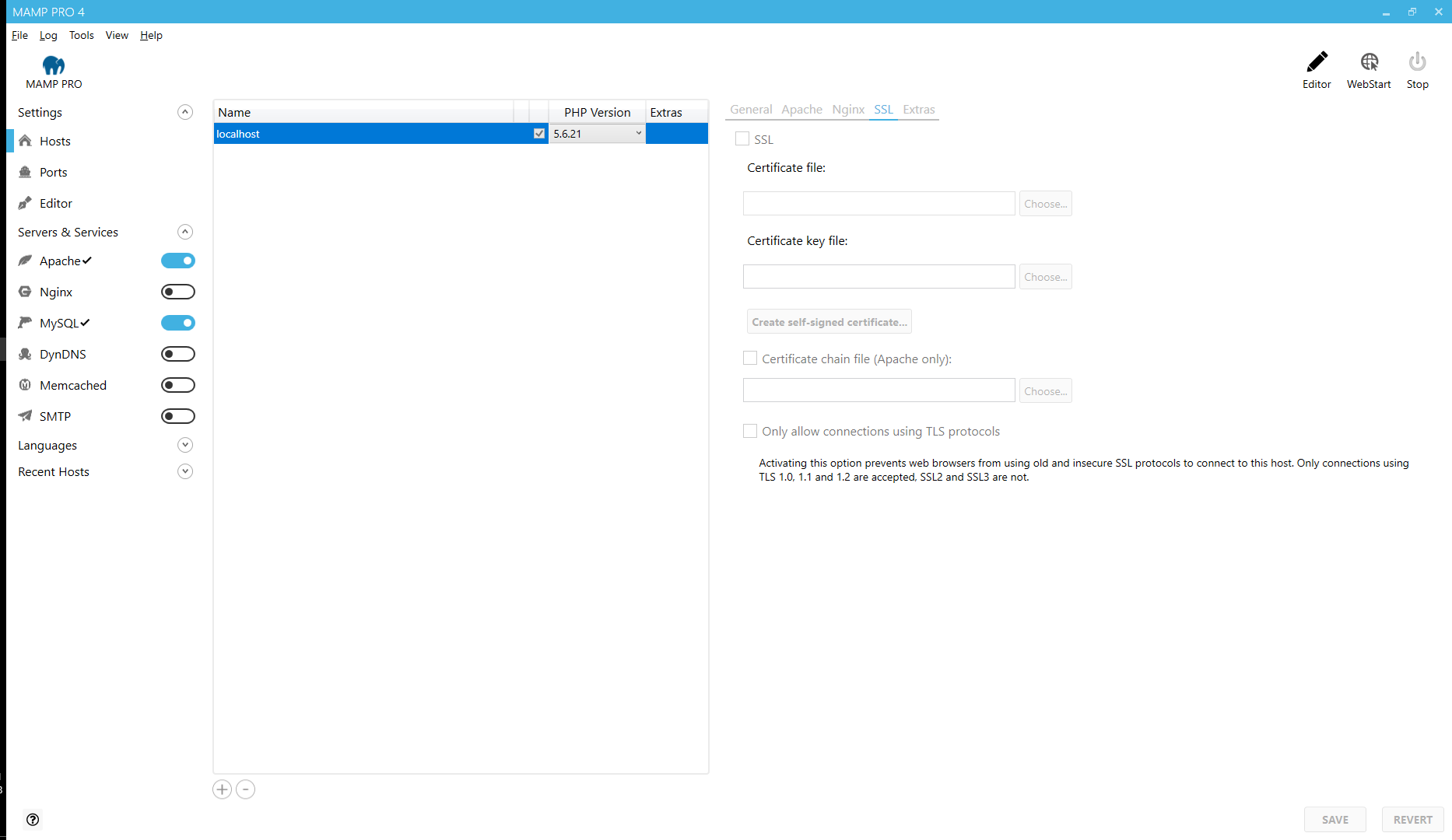This screenshot has height=840, width=1452.
Task: Select the SSL tab
Action: [883, 110]
